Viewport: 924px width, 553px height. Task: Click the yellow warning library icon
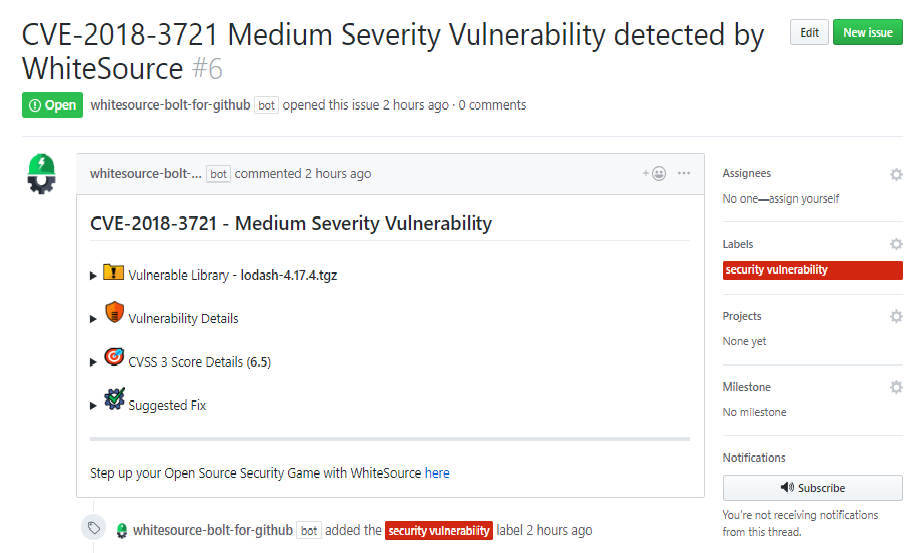click(x=113, y=272)
